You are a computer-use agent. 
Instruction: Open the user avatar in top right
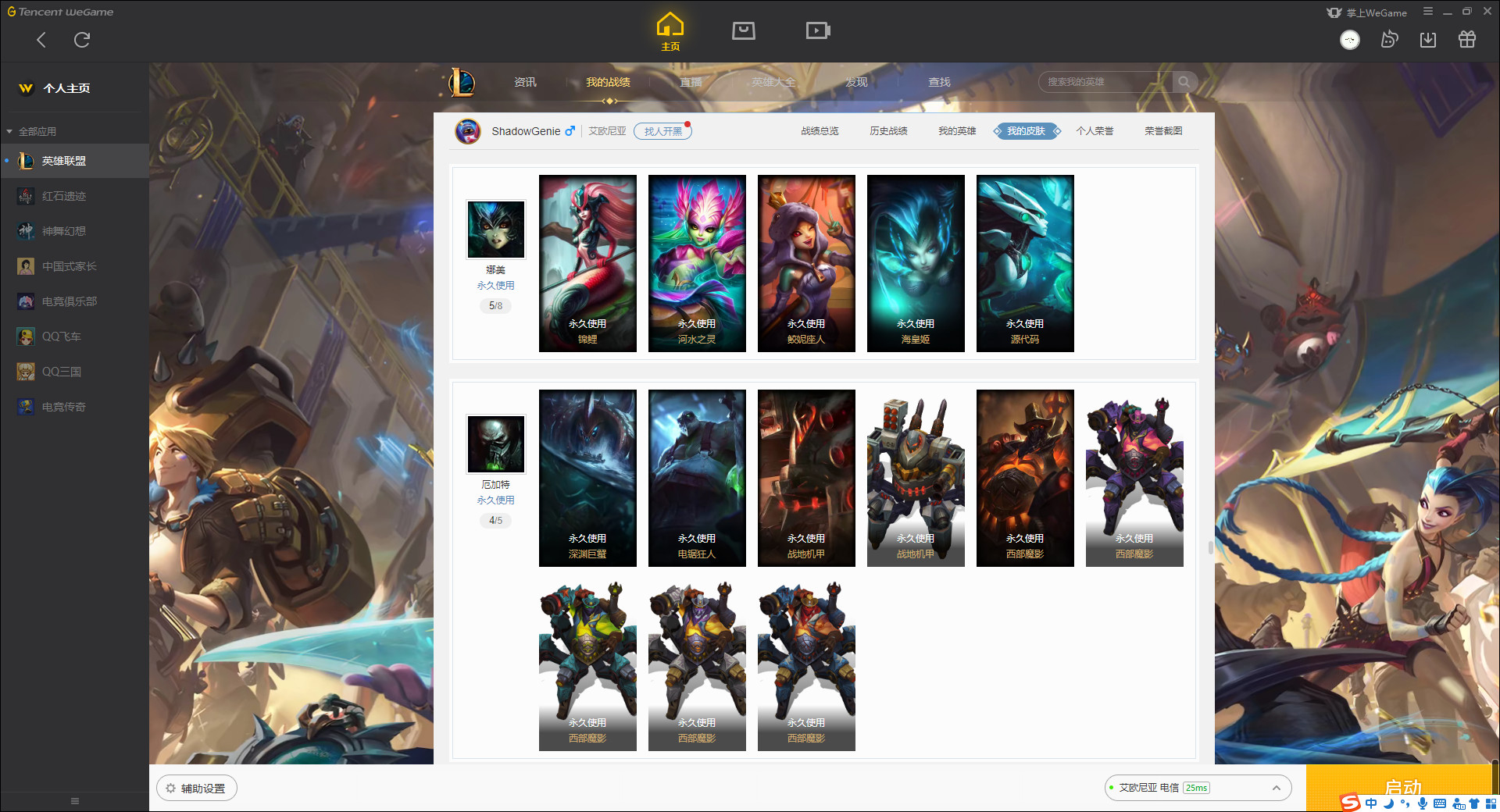click(x=1350, y=40)
